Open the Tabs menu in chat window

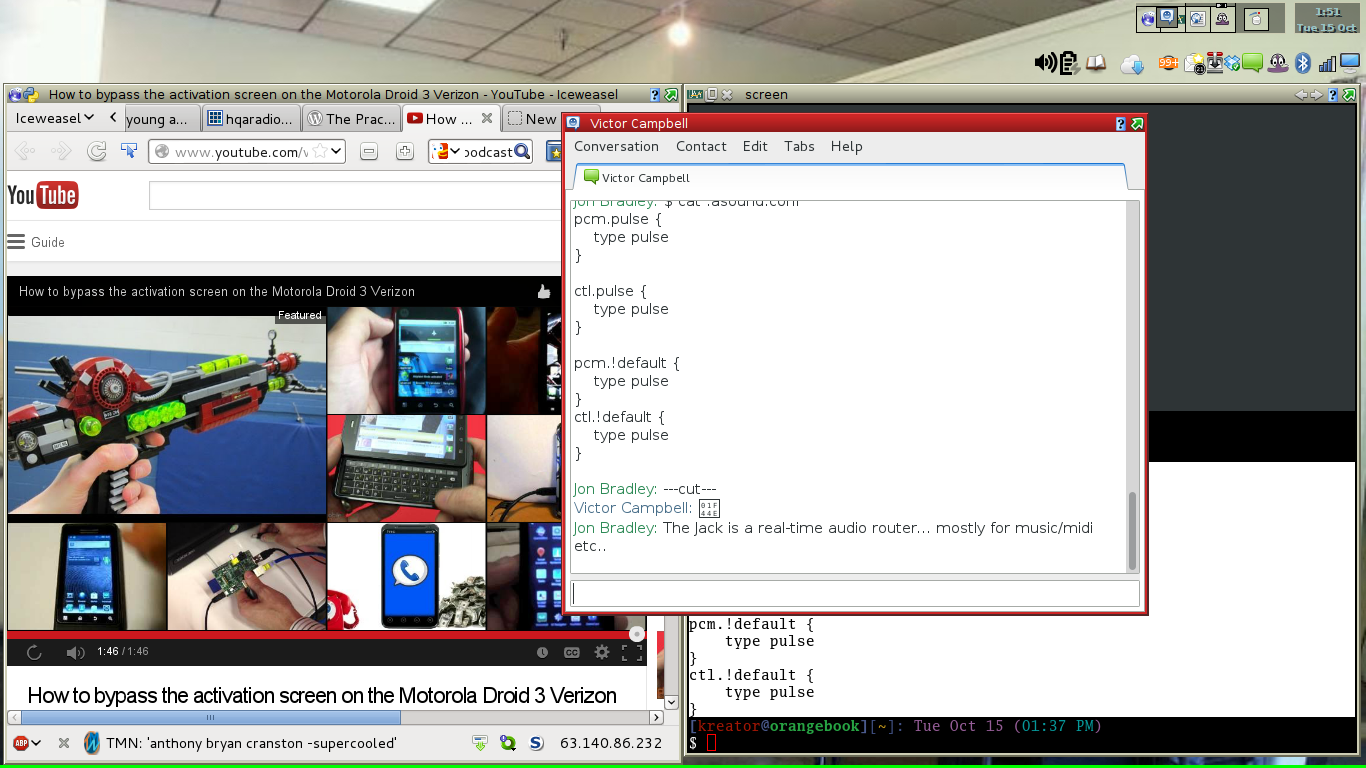click(799, 146)
